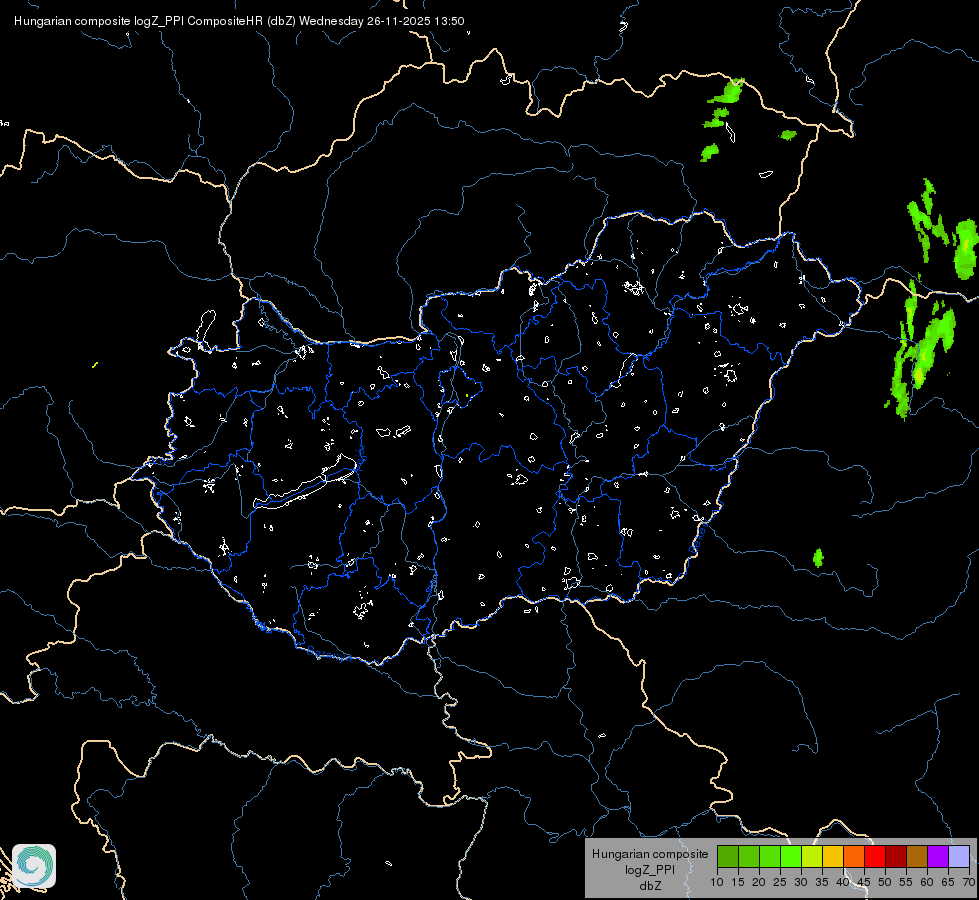Click the radar image title with timestamp

(x=239, y=21)
